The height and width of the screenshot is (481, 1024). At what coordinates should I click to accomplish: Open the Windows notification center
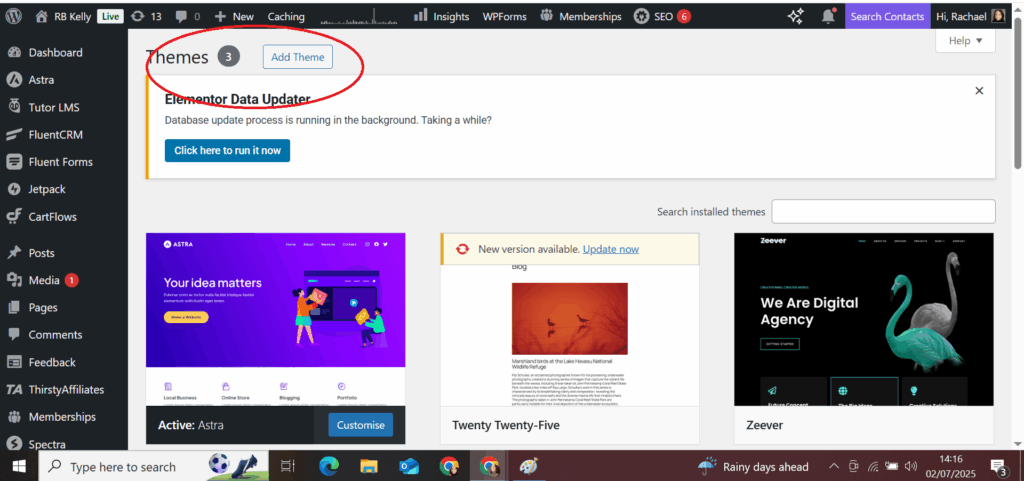[x=998, y=466]
